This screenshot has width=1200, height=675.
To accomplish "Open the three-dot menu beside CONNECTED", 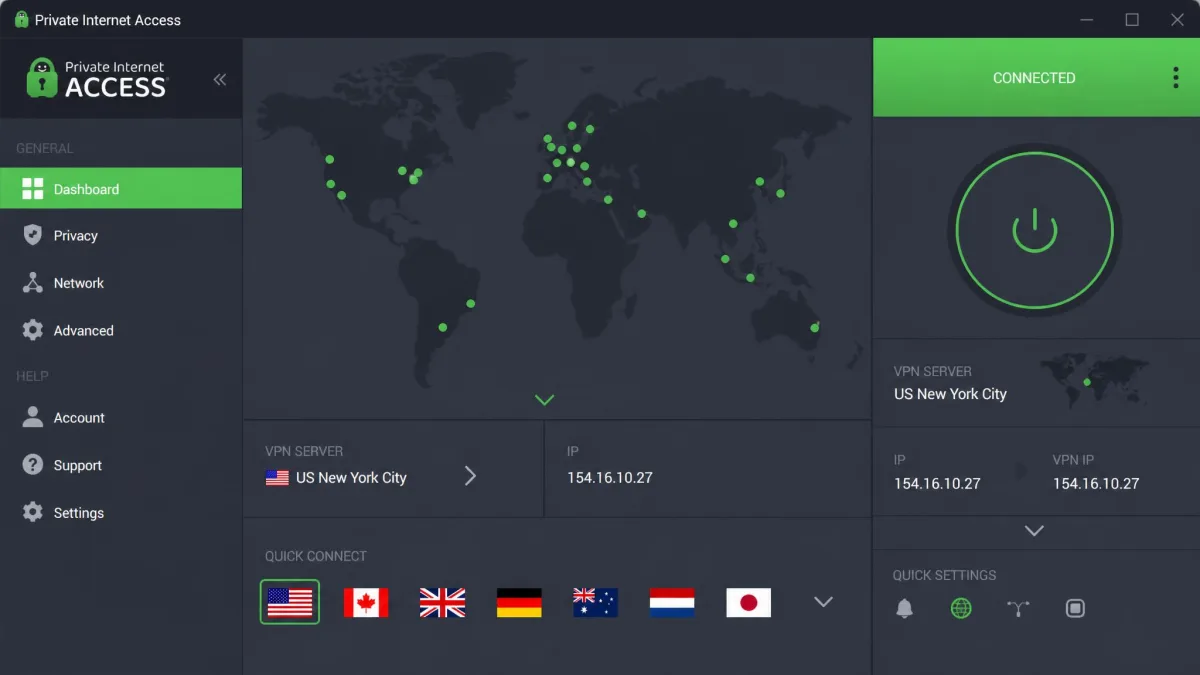I will click(x=1175, y=78).
